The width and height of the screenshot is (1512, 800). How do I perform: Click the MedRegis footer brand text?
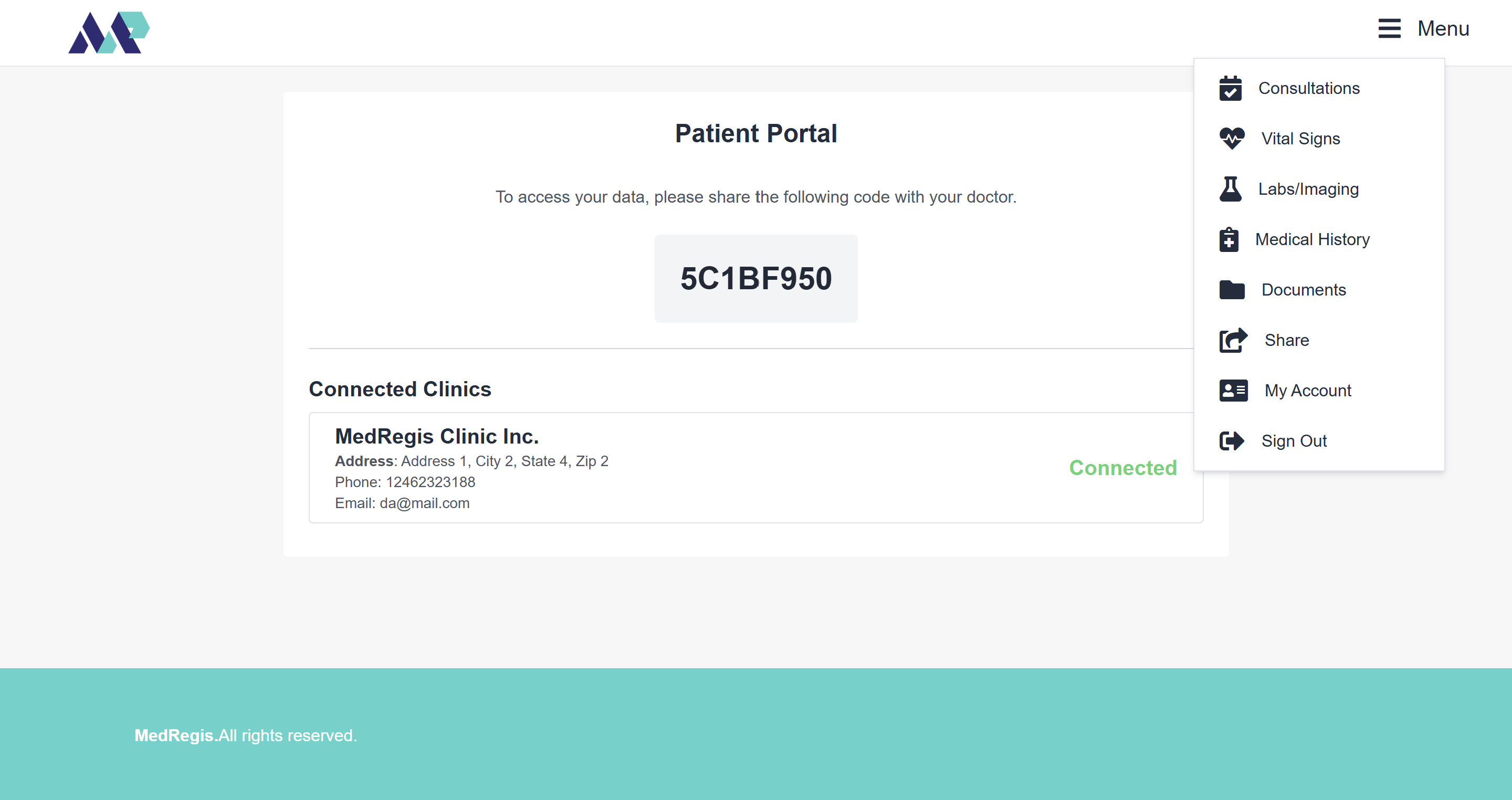point(174,735)
